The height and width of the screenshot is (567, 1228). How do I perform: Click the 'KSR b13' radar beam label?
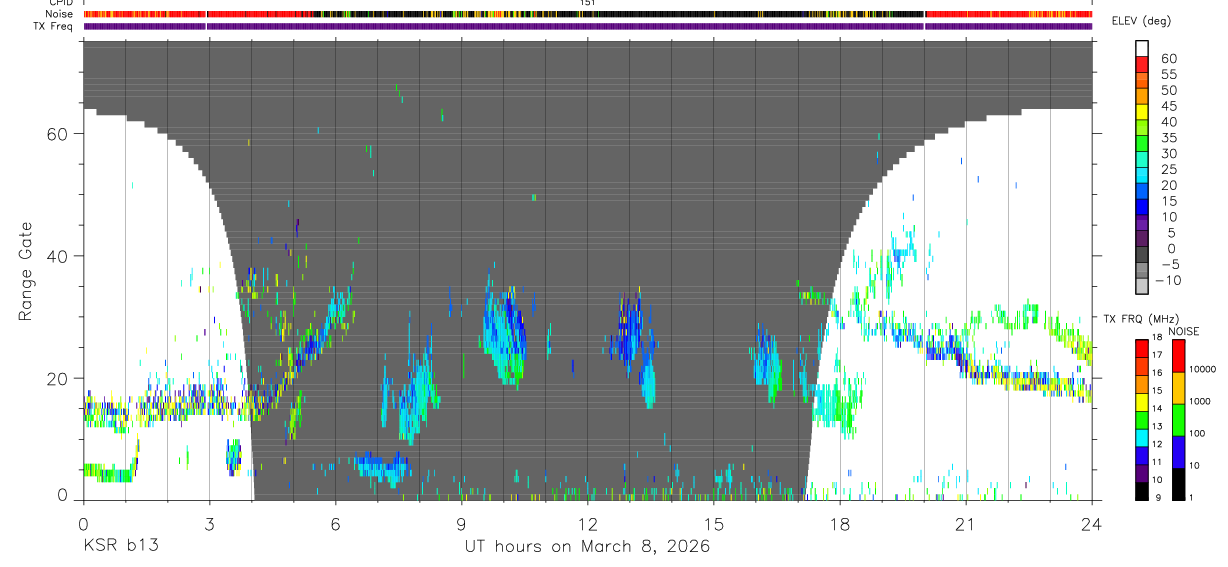pyautogui.click(x=120, y=546)
